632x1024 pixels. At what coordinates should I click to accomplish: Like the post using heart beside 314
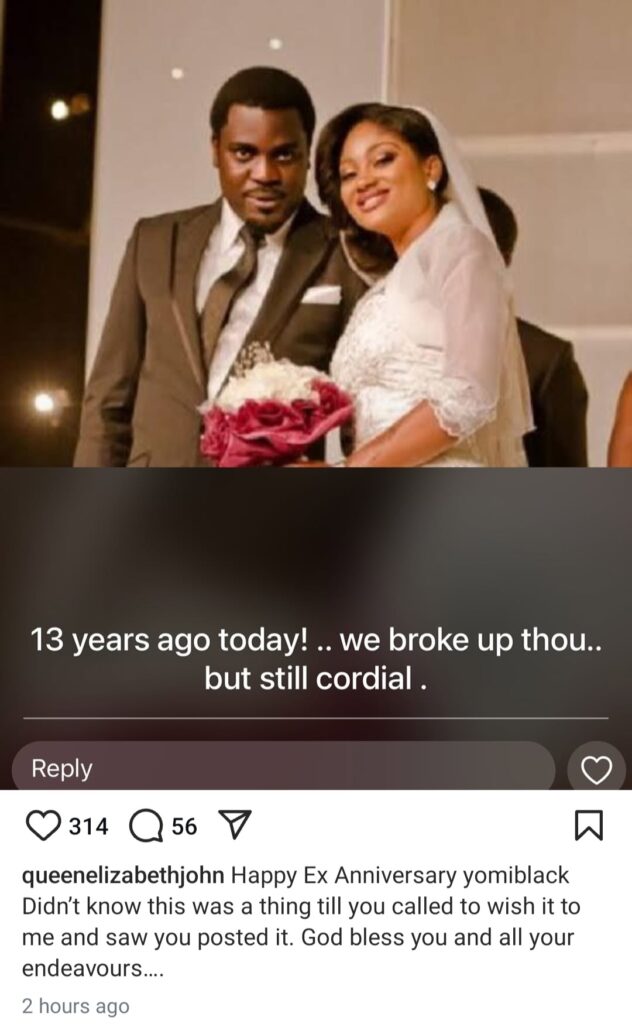point(42,826)
